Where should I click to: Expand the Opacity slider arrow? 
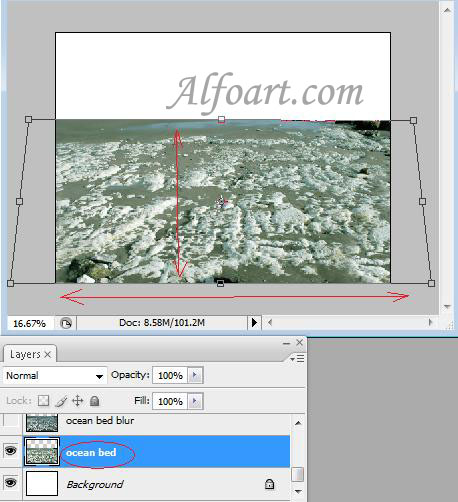pyautogui.click(x=195, y=375)
